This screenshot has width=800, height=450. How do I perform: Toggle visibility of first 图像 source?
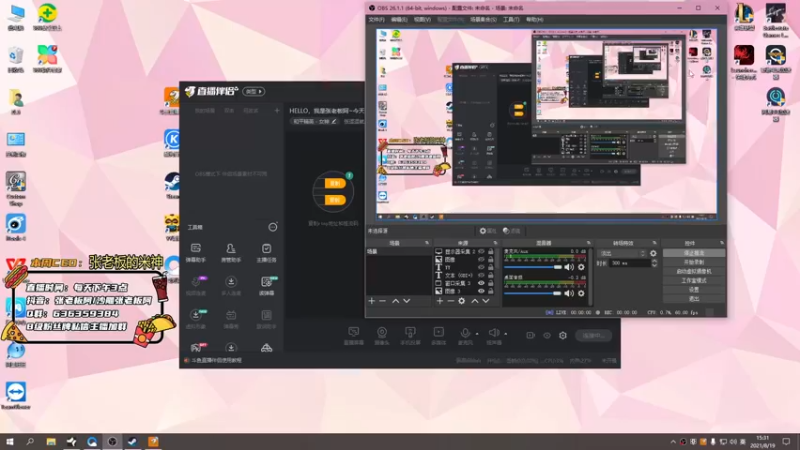click(x=481, y=259)
